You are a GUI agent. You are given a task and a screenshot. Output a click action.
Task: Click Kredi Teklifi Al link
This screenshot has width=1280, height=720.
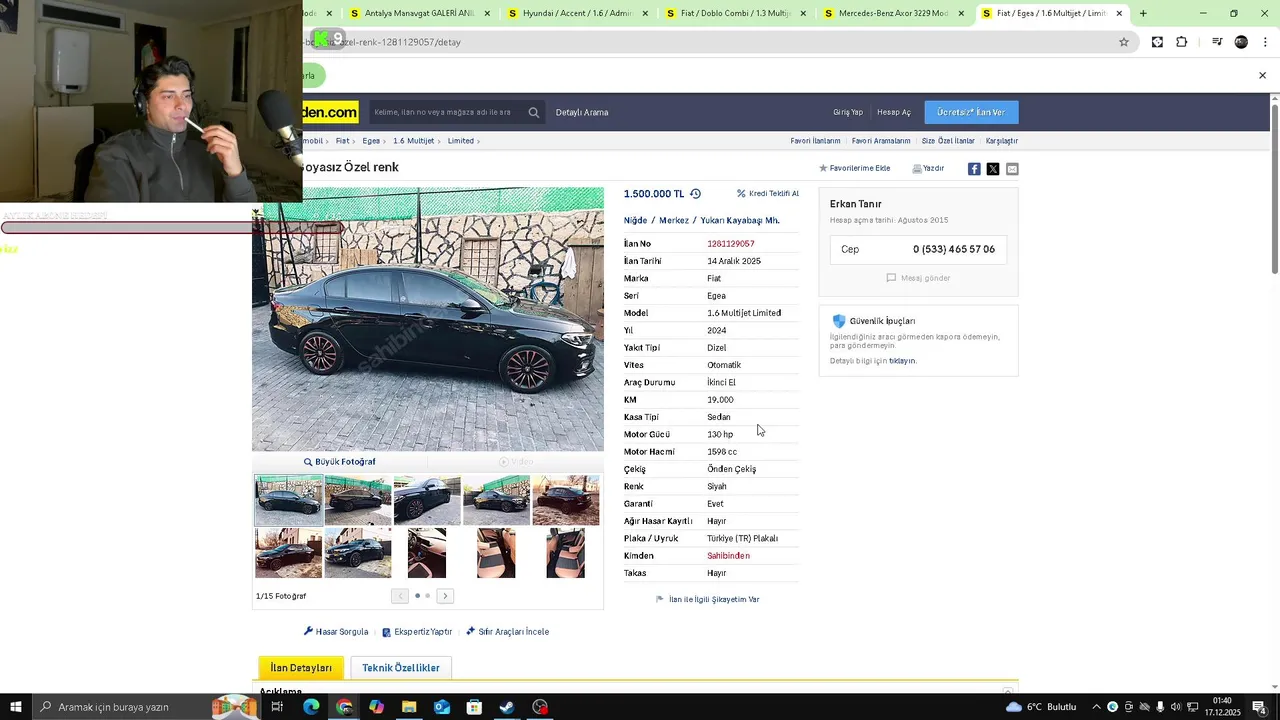click(x=768, y=194)
